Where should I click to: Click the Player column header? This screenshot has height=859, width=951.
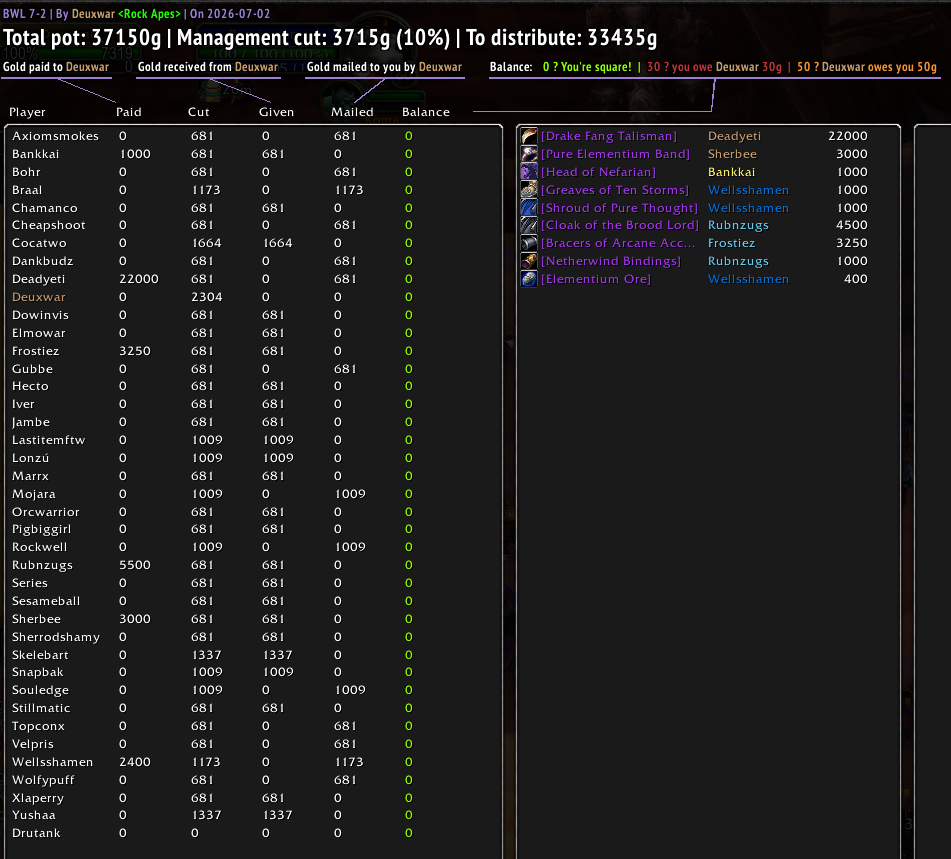click(x=27, y=112)
